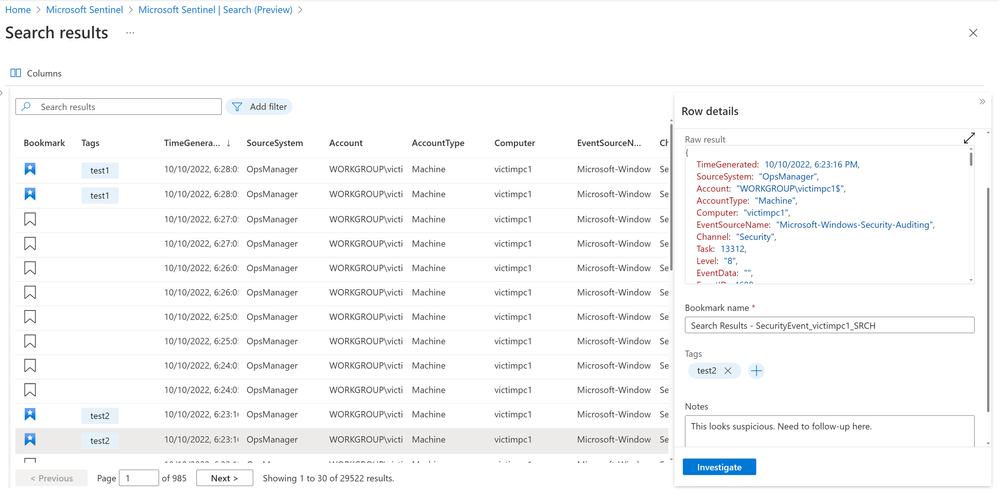999x494 pixels.
Task: Click the AccountType column header
Action: 438,143
